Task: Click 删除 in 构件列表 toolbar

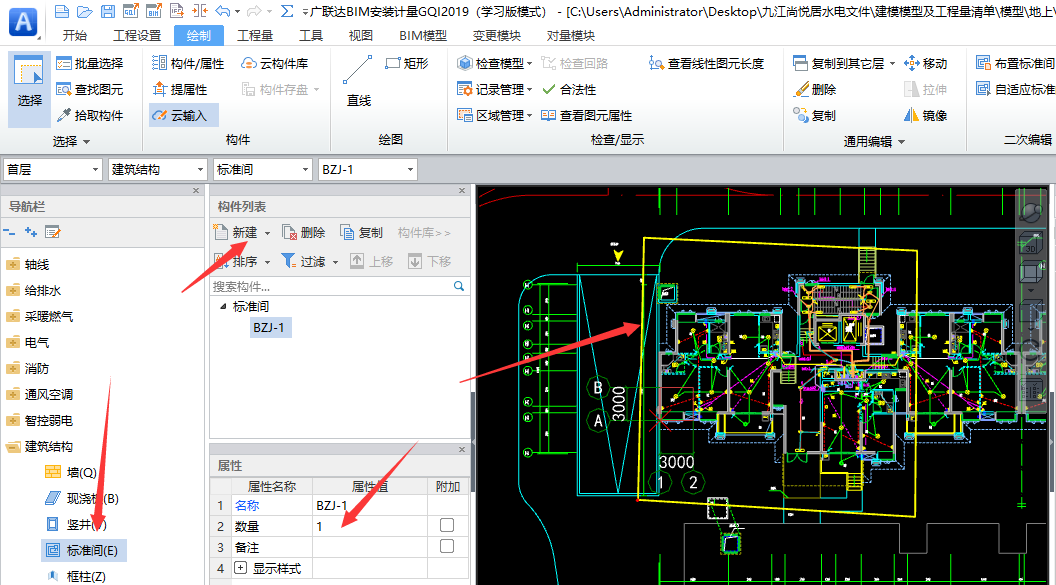Action: click(304, 232)
